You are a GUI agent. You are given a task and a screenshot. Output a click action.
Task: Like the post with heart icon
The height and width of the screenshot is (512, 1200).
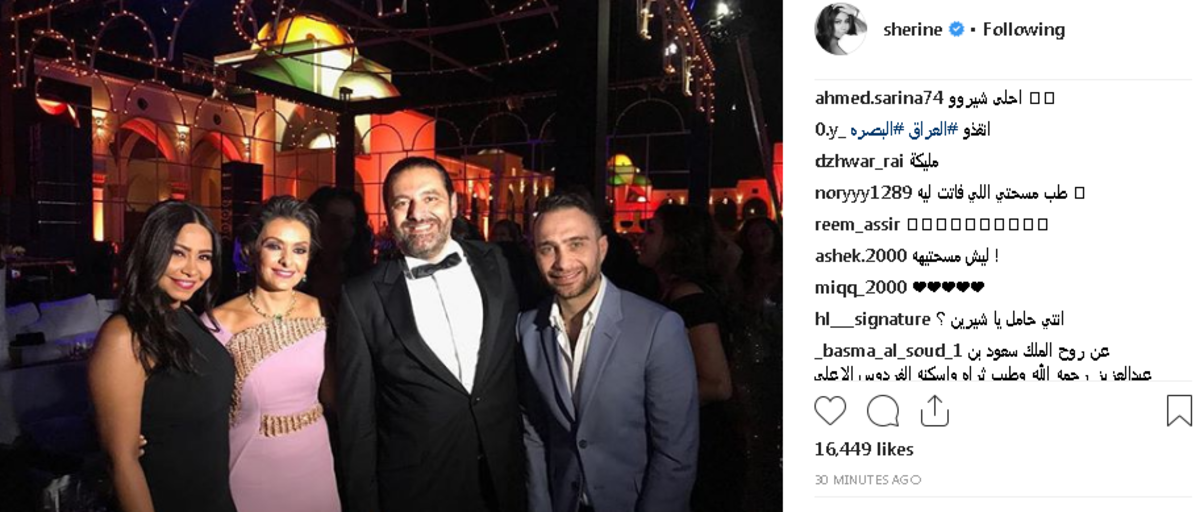(x=830, y=410)
